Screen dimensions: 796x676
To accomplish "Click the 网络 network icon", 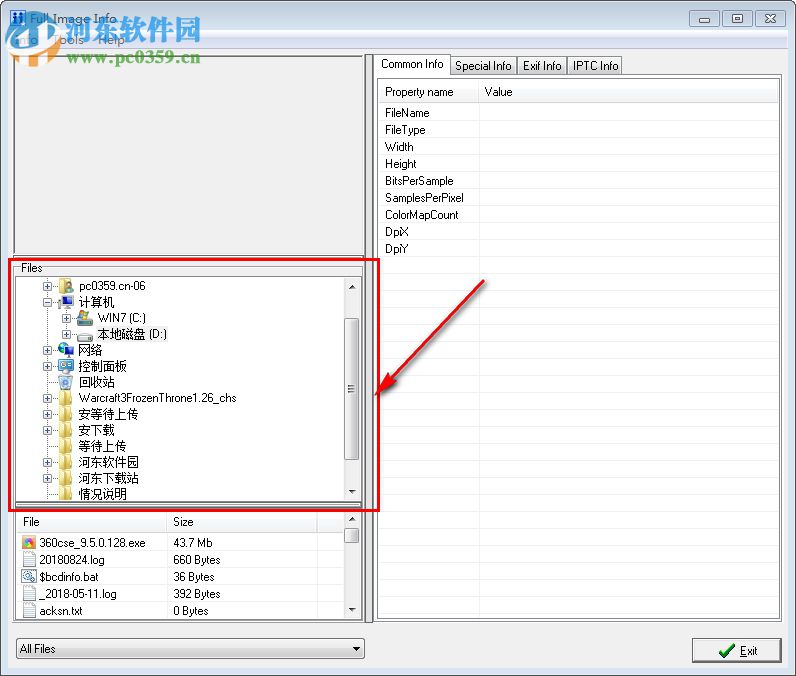I will tap(66, 350).
